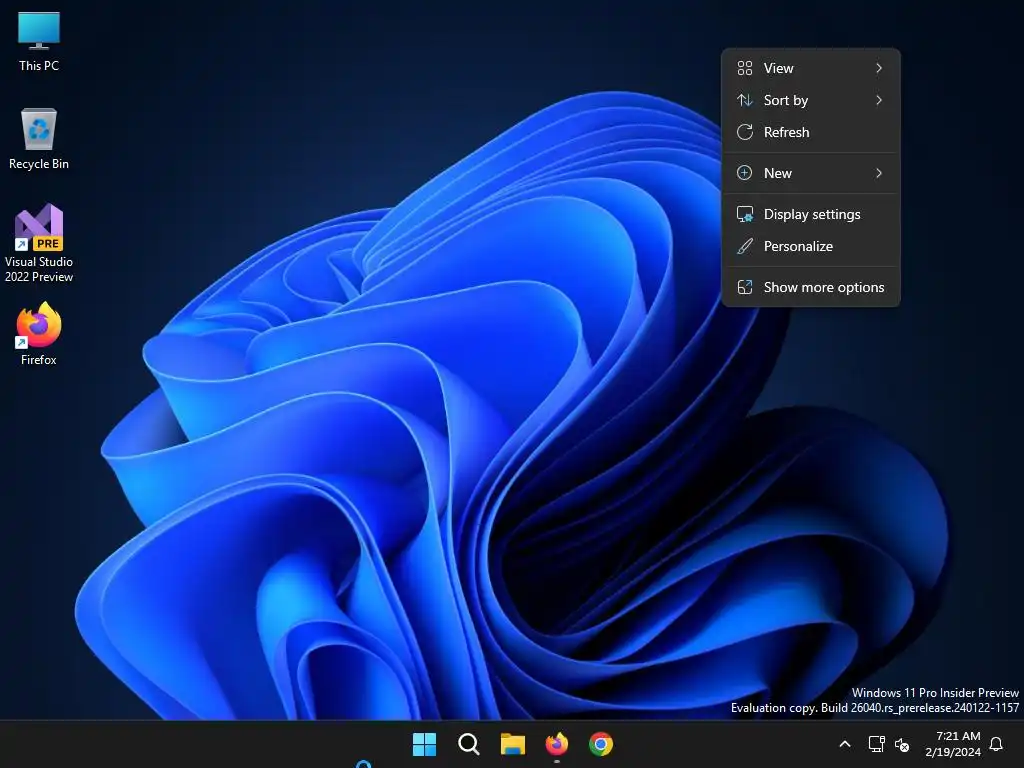Click the Personalize brush icon
Viewport: 1024px width, 768px height.
pyautogui.click(x=744, y=246)
